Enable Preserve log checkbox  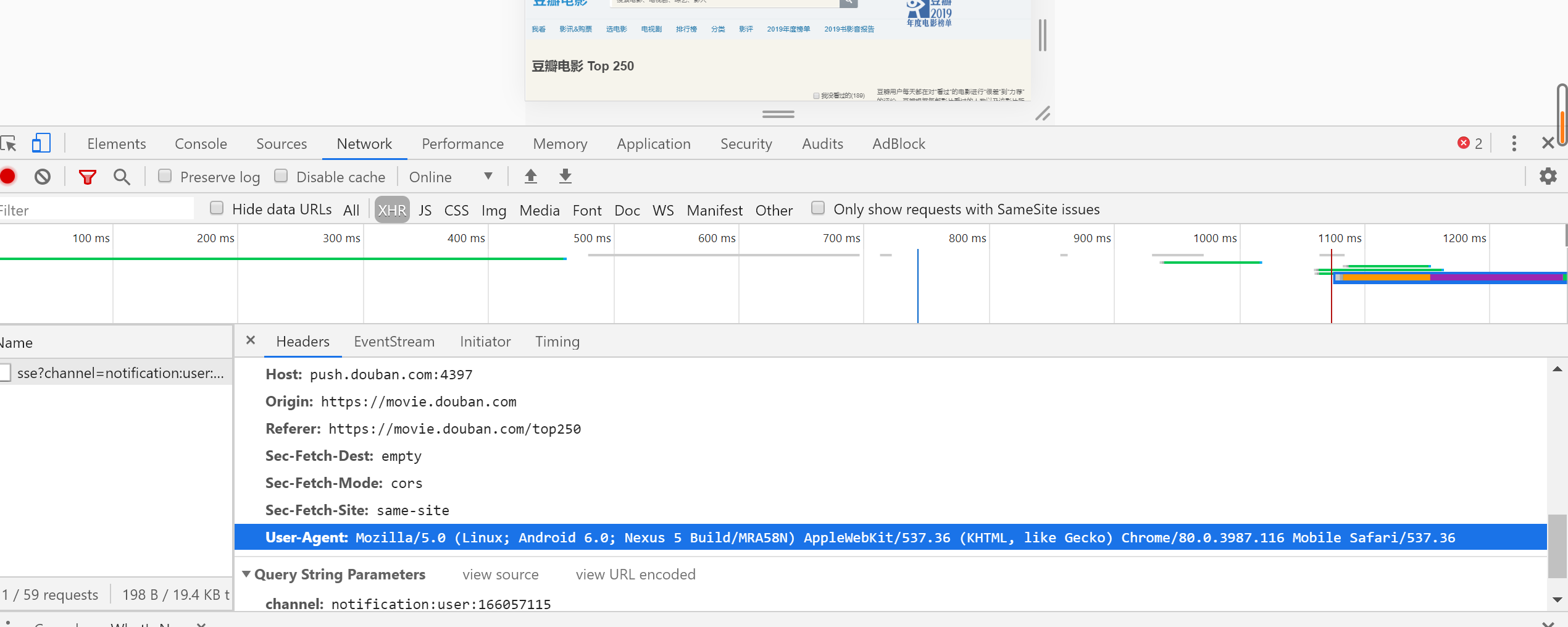[x=165, y=176]
